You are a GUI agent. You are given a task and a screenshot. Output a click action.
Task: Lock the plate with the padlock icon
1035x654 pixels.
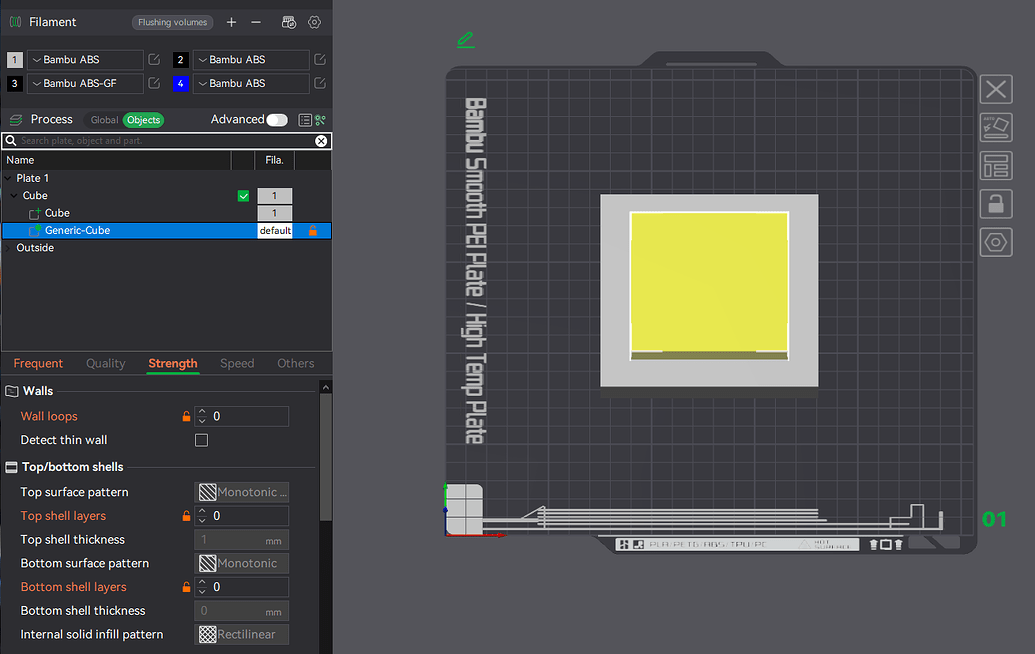996,204
